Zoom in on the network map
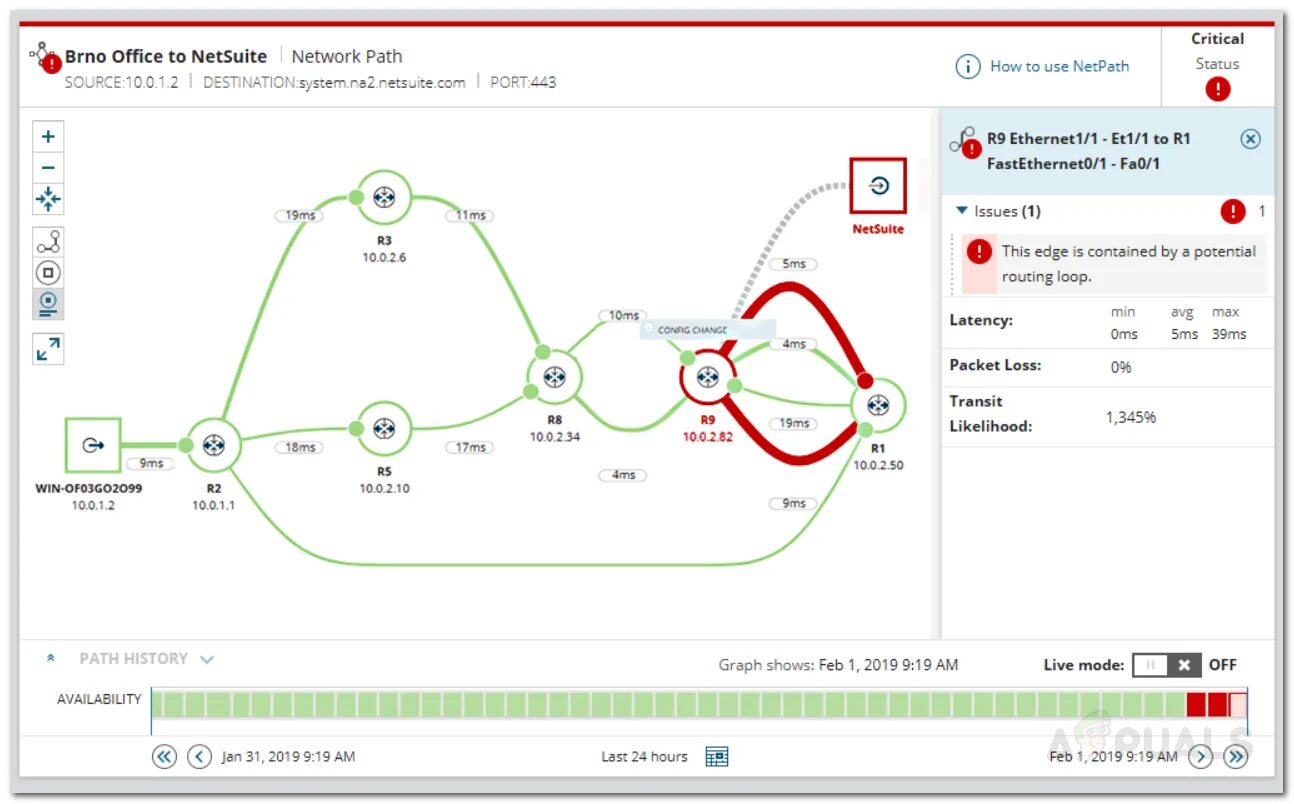Viewport: 1294px width, 804px height. [x=48, y=137]
